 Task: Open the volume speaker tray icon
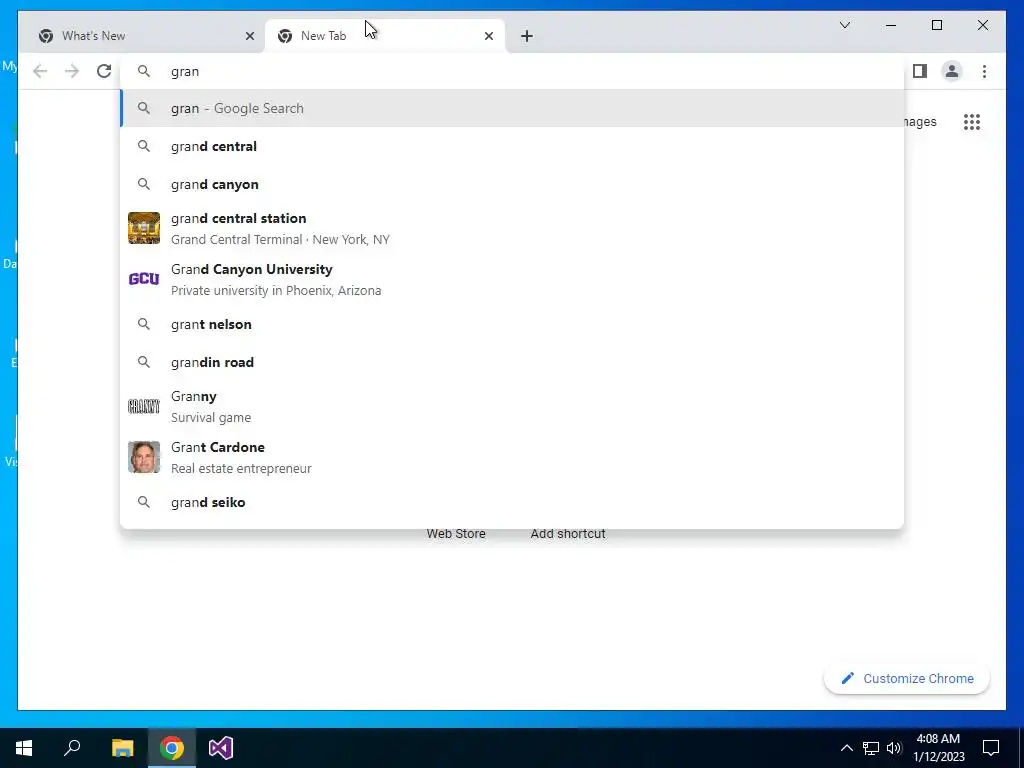[x=894, y=748]
